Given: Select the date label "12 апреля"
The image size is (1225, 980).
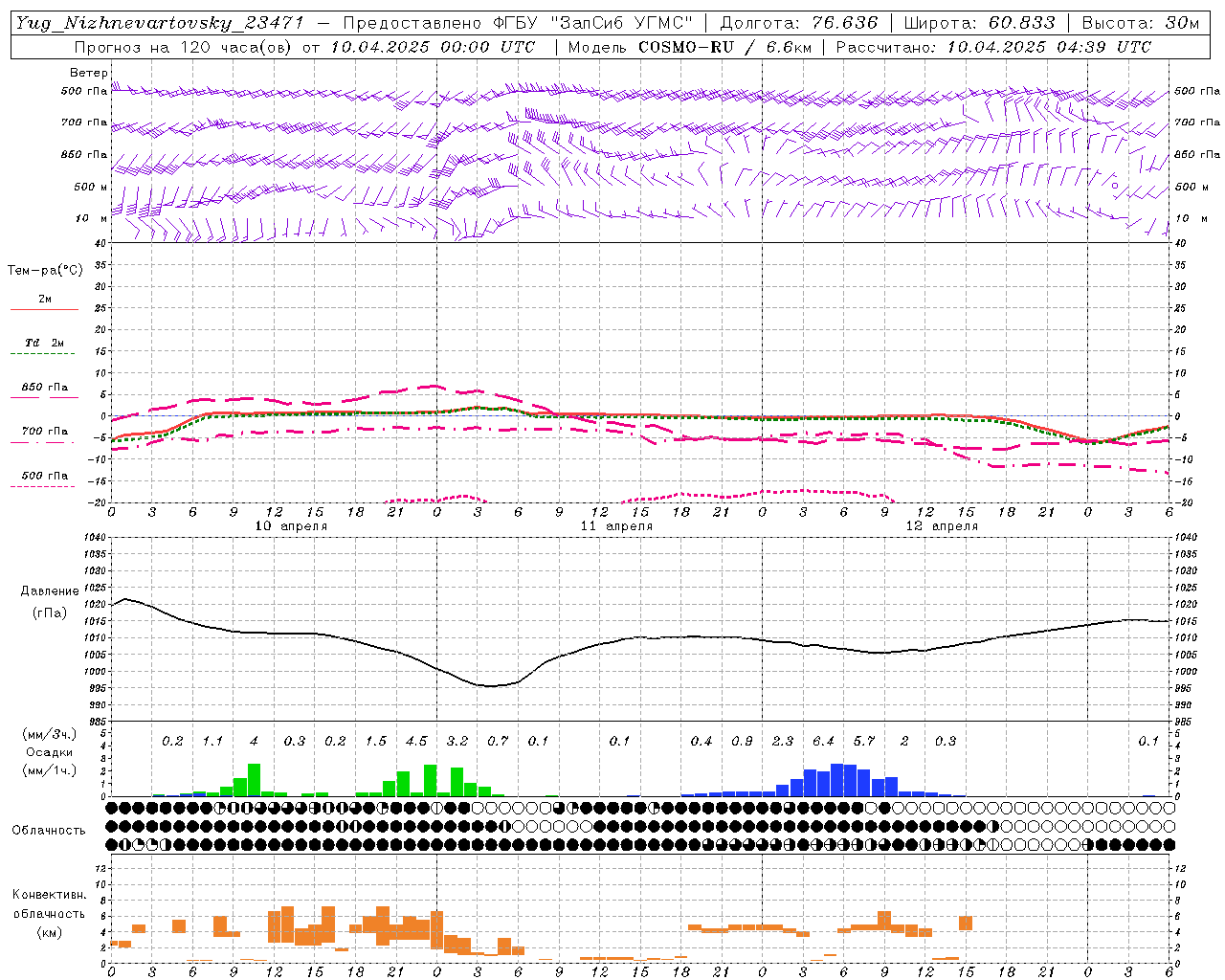Looking at the screenshot, I should [942, 526].
